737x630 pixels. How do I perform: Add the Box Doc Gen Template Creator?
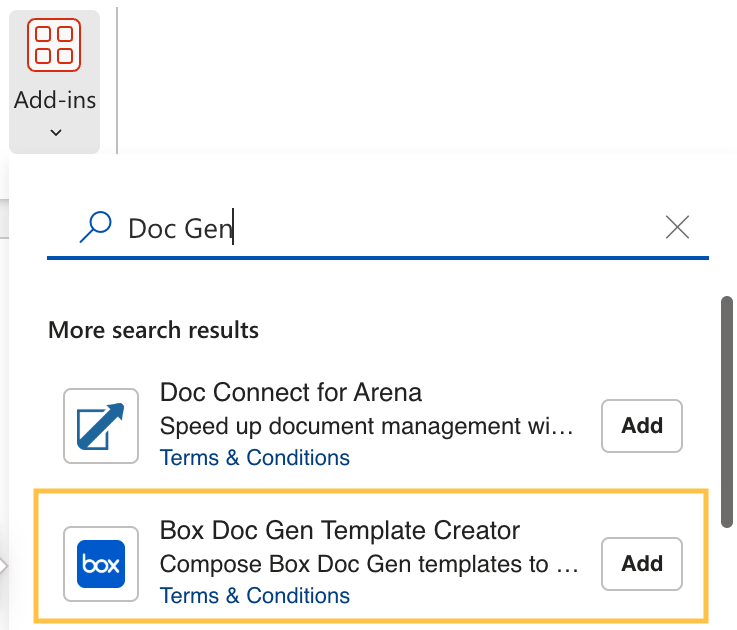tap(641, 564)
